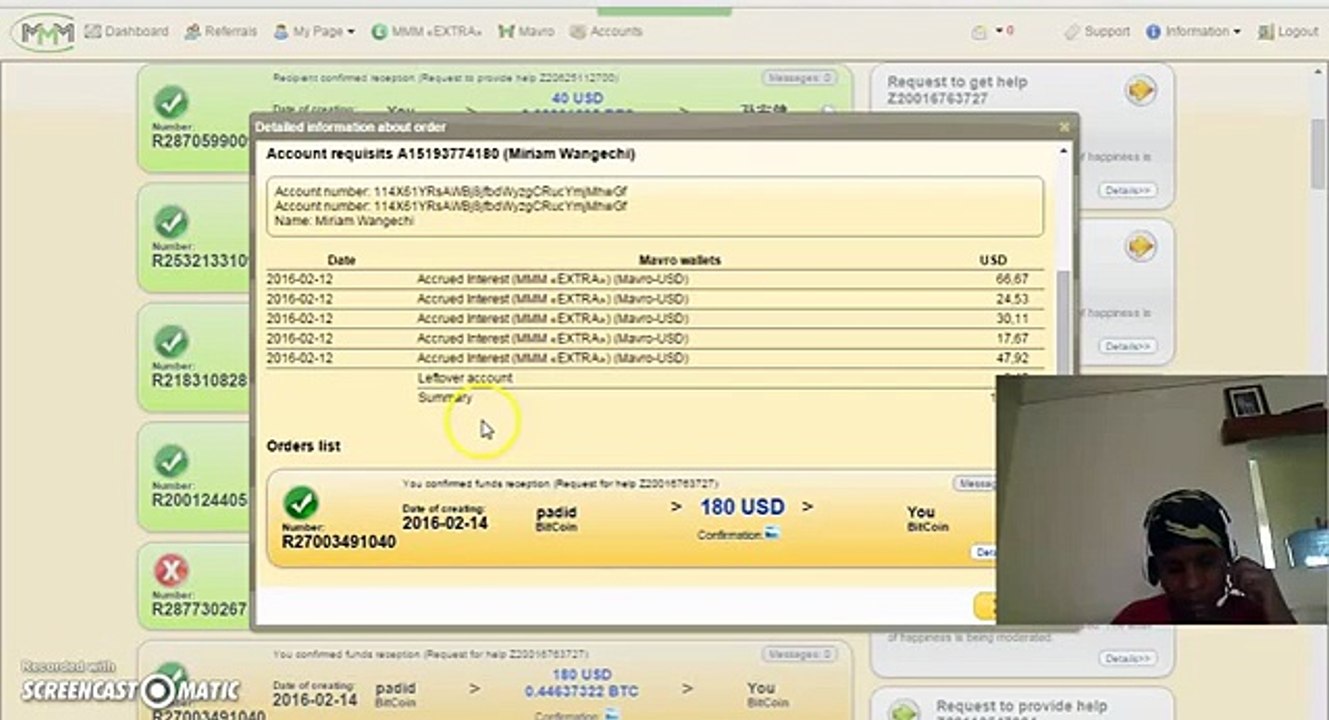Click the Orders list heading

[x=303, y=446]
